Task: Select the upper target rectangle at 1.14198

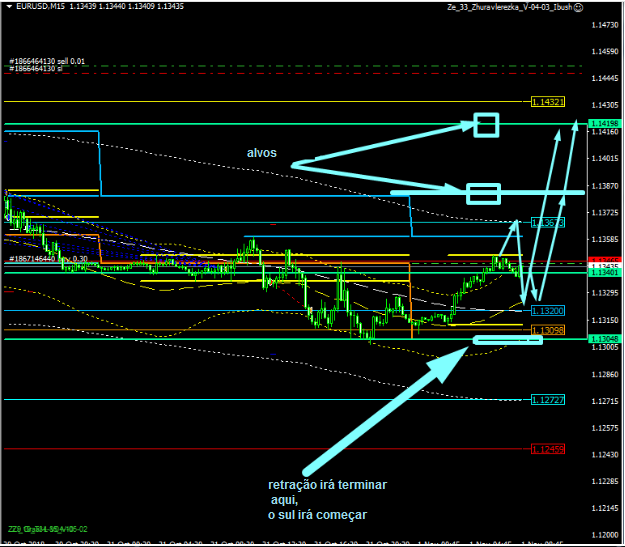Action: click(486, 124)
